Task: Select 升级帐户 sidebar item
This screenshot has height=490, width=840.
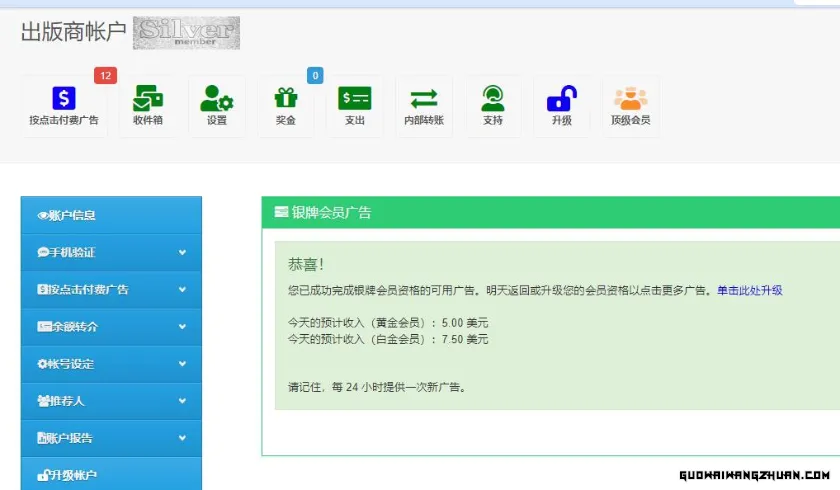Action: [111, 474]
